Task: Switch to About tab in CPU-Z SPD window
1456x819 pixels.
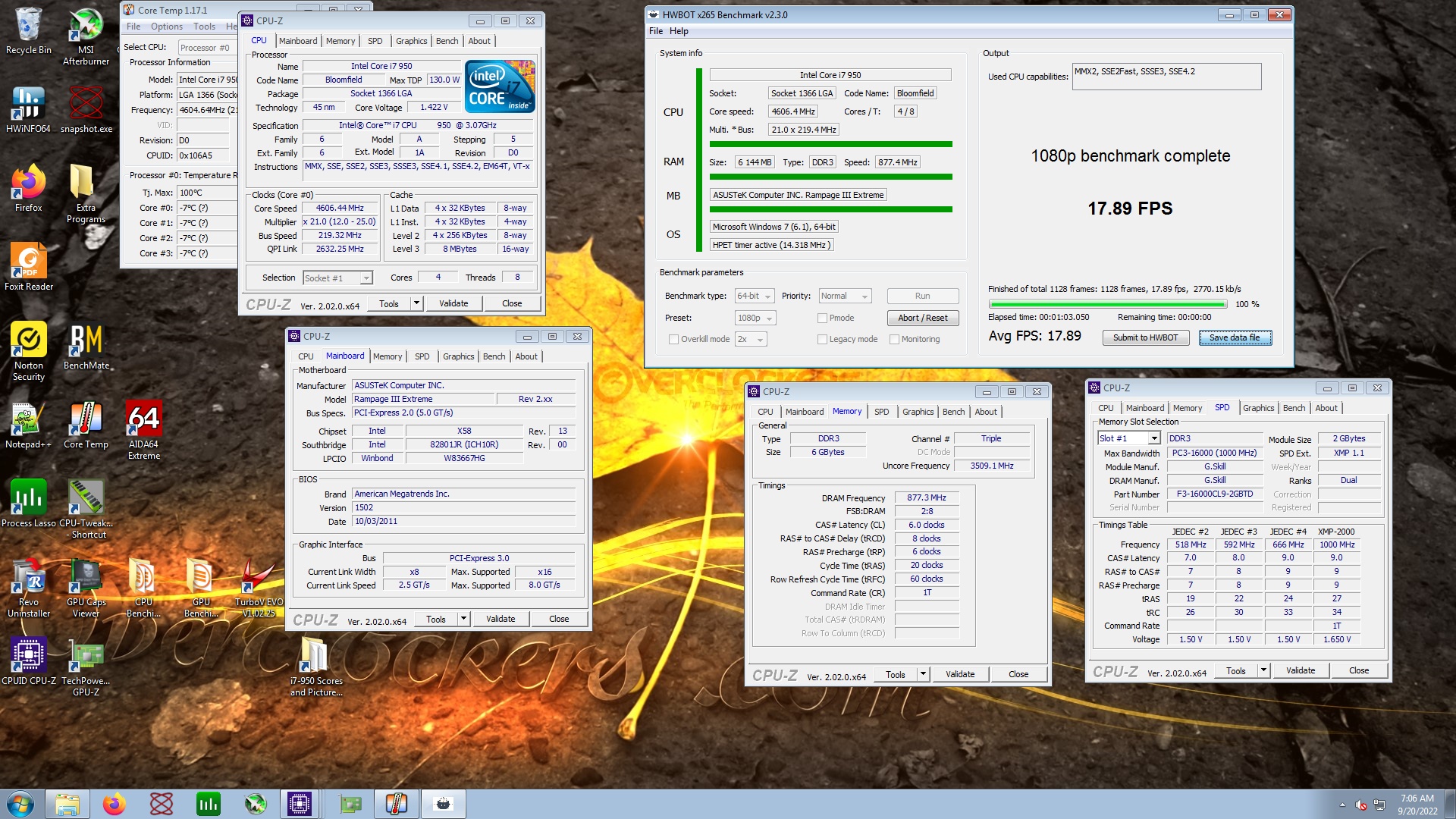Action: pos(1326,408)
